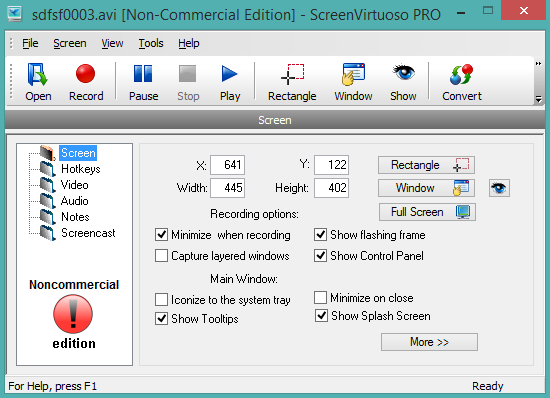The height and width of the screenshot is (398, 550).
Task: Expand toolbar overflow chevron at top right
Action: (538, 63)
